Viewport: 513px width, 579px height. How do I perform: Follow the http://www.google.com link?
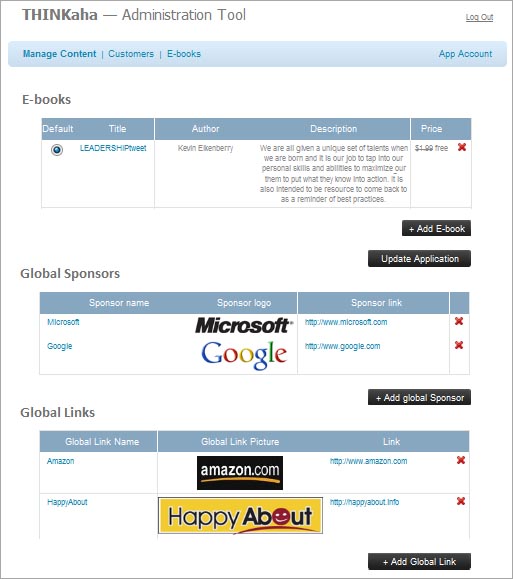(342, 346)
